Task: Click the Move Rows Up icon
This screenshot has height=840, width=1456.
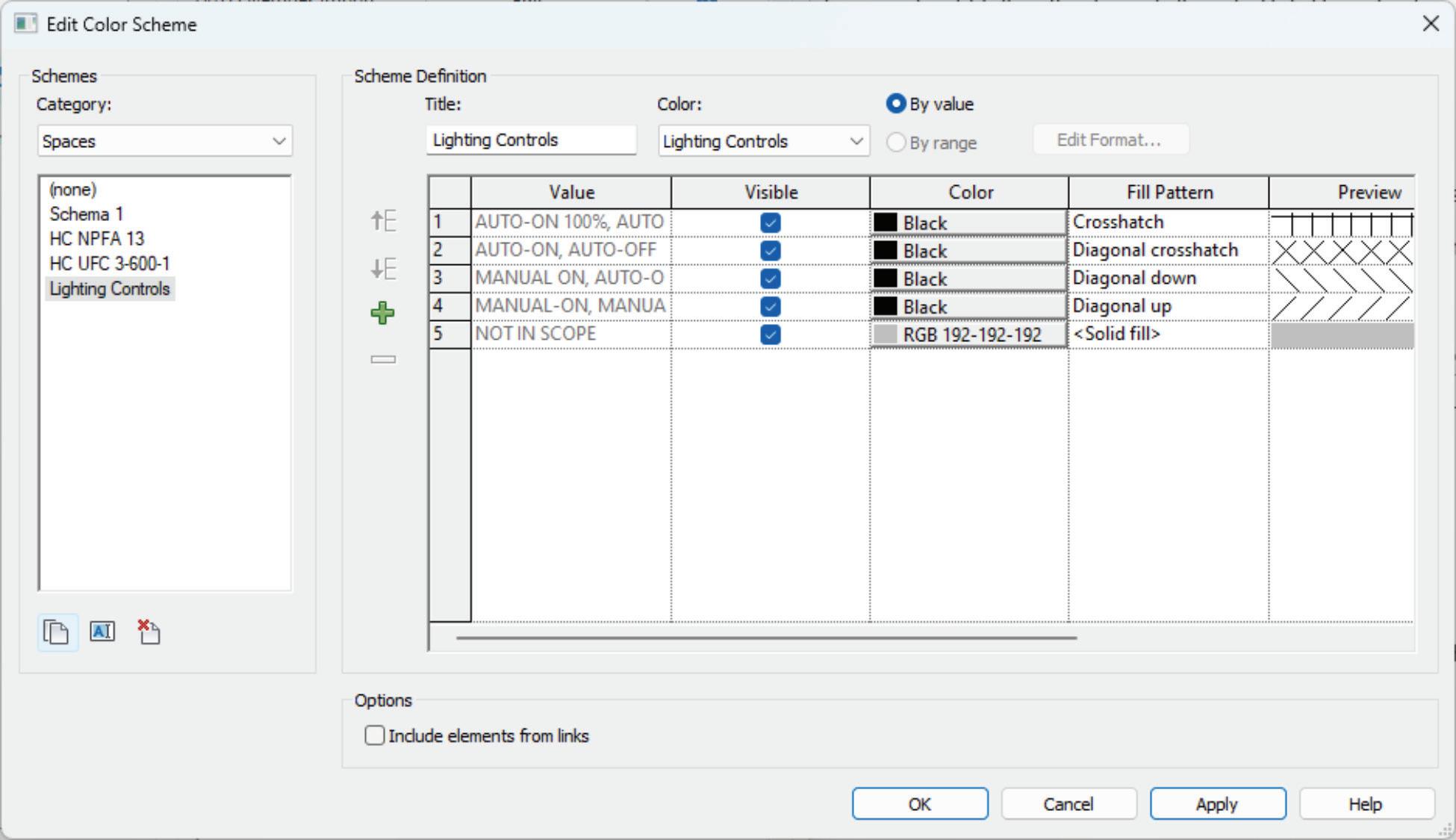Action: coord(383,221)
